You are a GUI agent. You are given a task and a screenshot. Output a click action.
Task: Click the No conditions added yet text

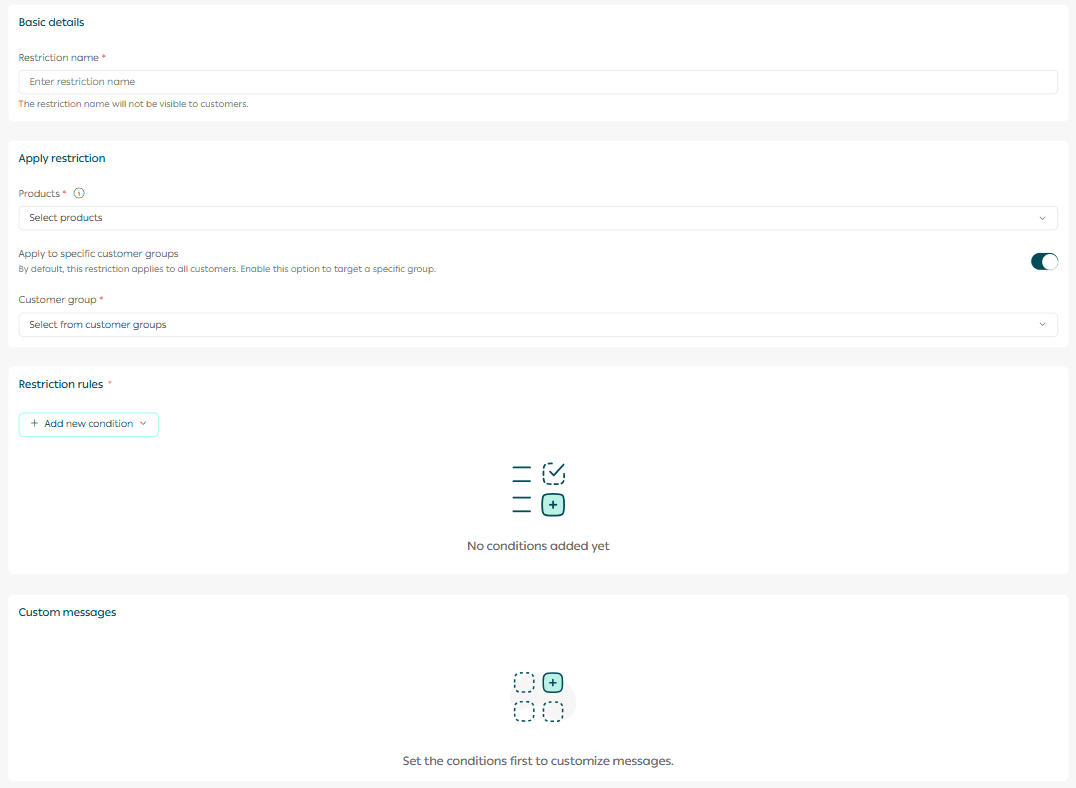[538, 546]
